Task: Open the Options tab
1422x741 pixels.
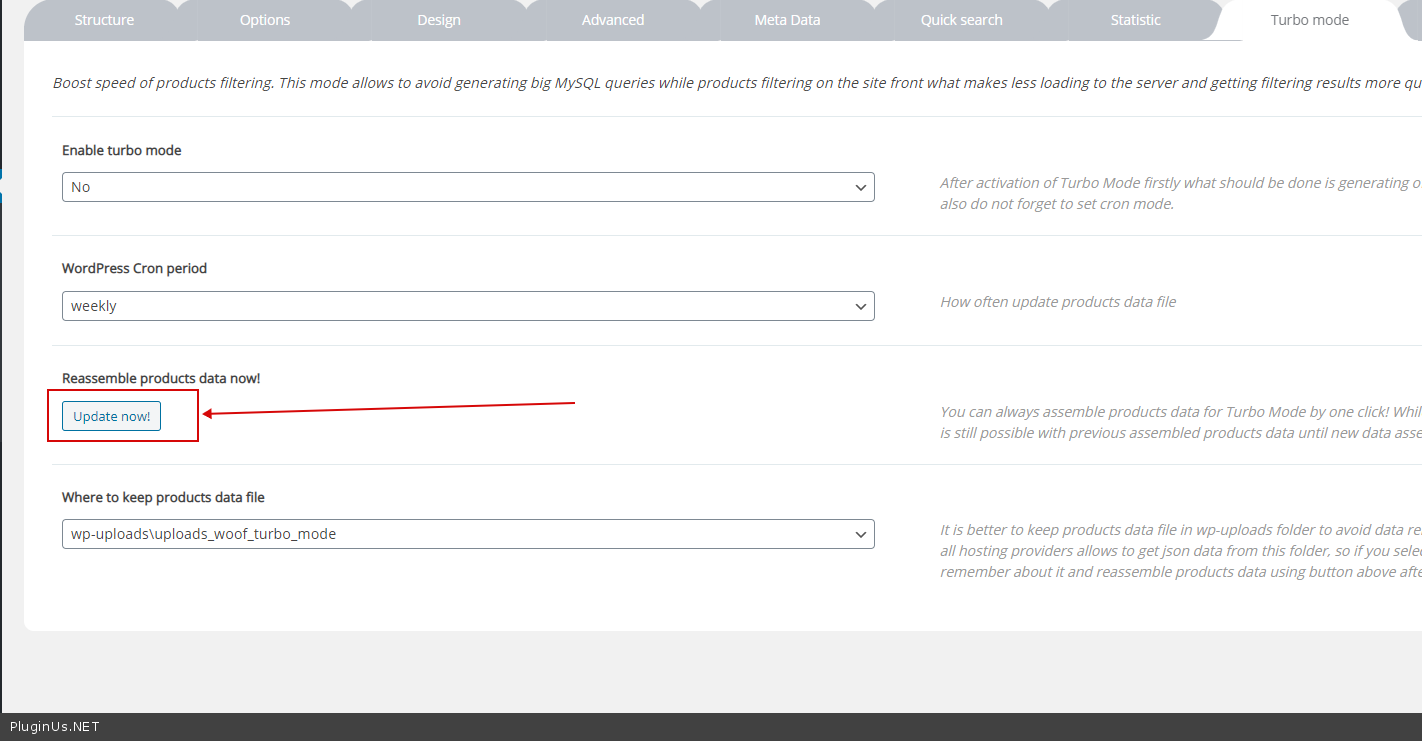Action: click(265, 20)
